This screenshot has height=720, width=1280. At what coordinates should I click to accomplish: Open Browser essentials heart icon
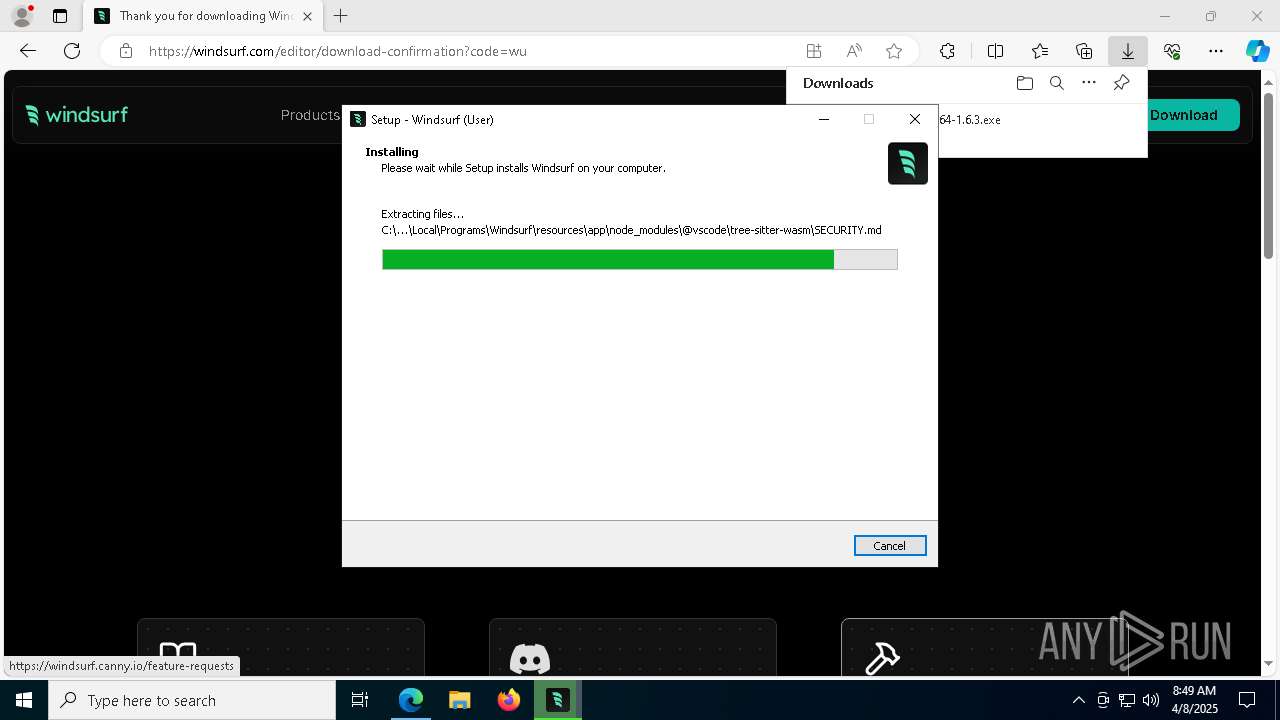[1172, 51]
